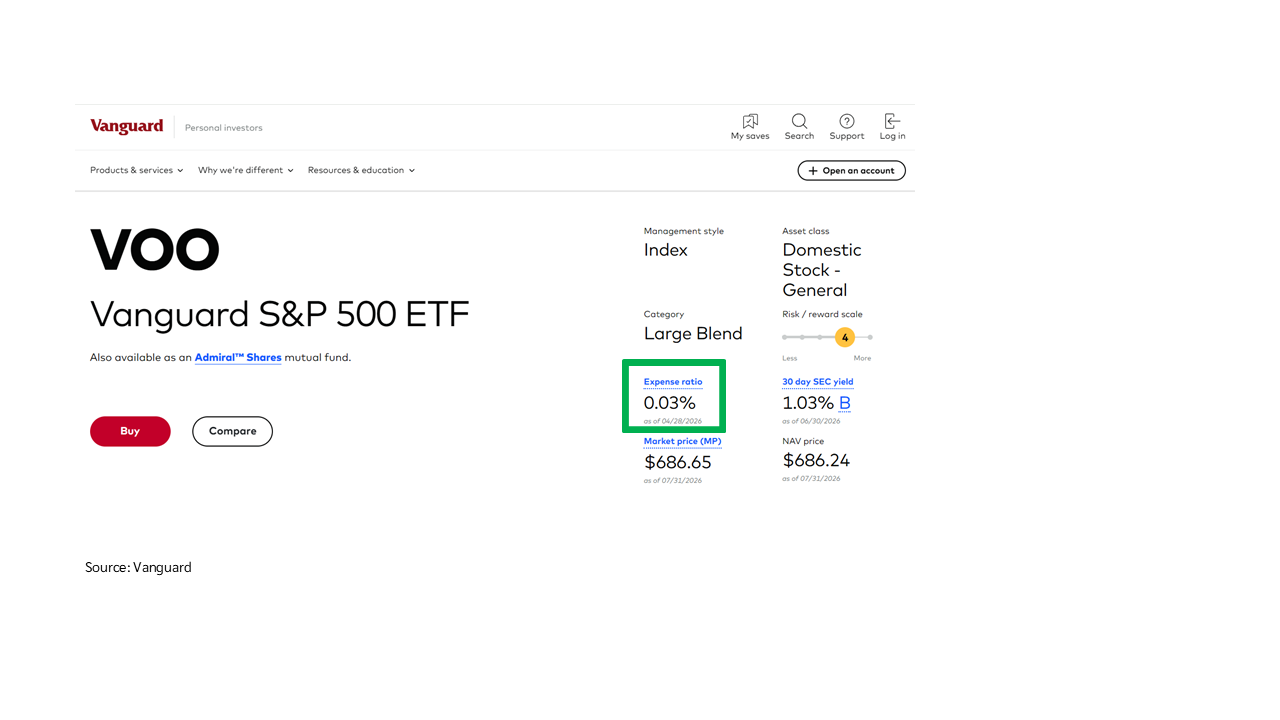Click the Vanguard S&P 500 ETF title
This screenshot has height=720, width=1280.
pos(280,314)
